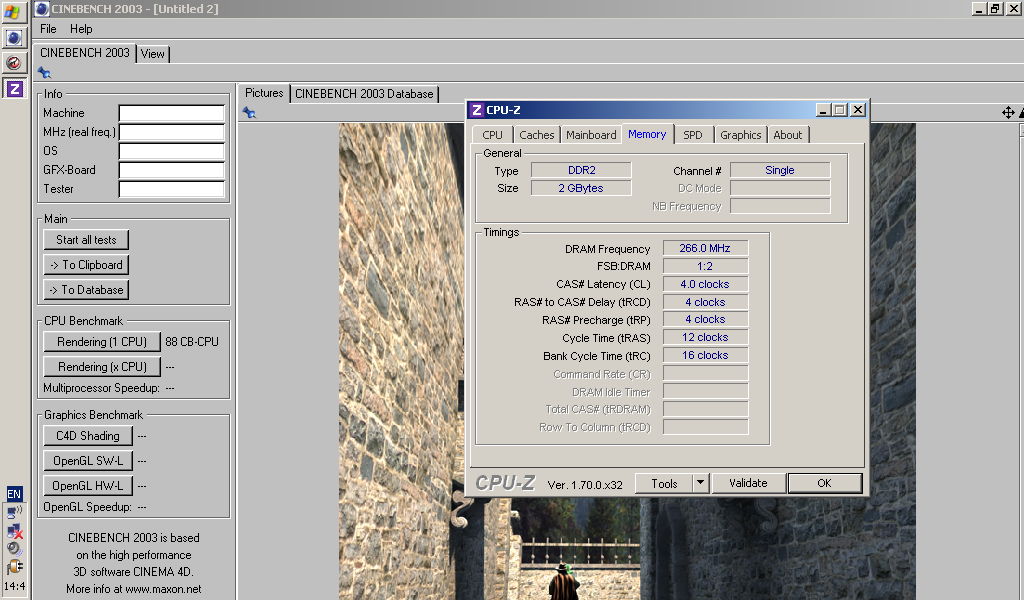Open the Caches tab in CPU-Z
This screenshot has width=1024, height=600.
[x=537, y=135]
